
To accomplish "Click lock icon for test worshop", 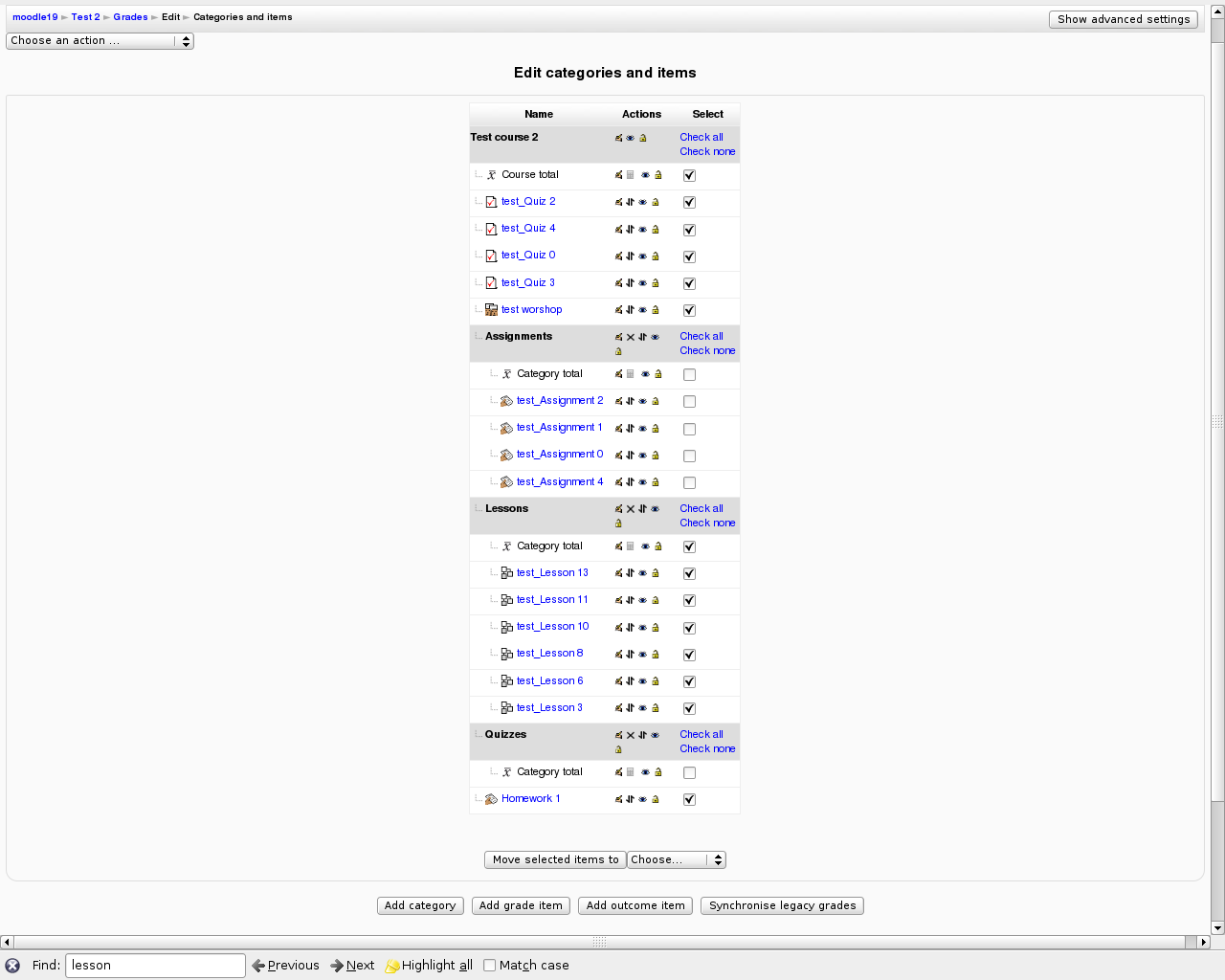I will pos(656,310).
